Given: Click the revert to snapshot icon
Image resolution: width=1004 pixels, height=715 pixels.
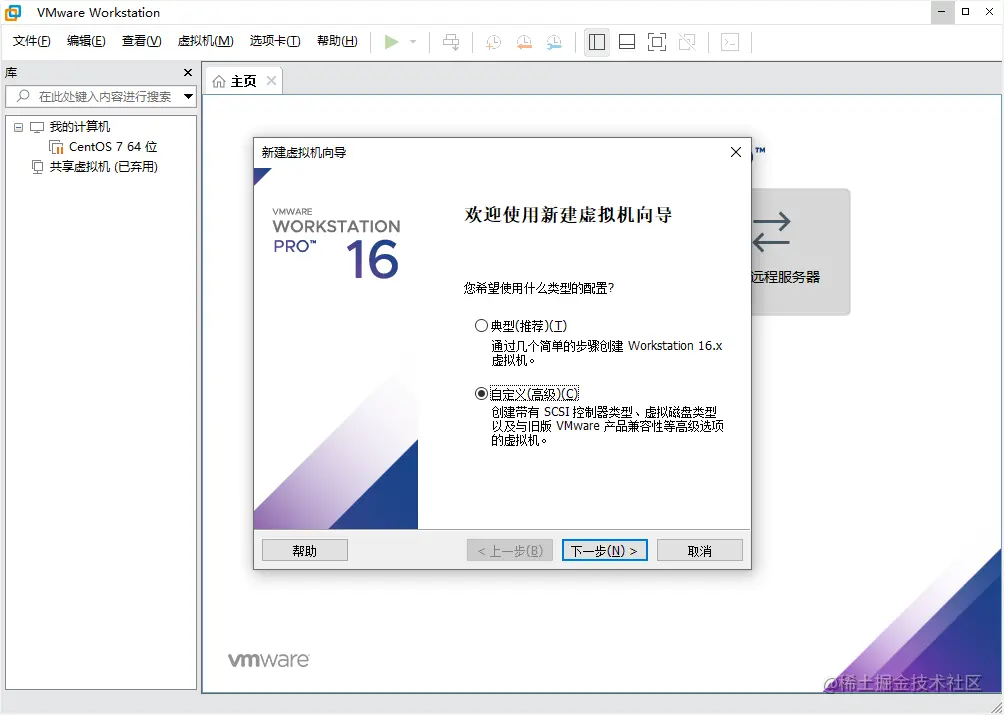Looking at the screenshot, I should pyautogui.click(x=524, y=42).
